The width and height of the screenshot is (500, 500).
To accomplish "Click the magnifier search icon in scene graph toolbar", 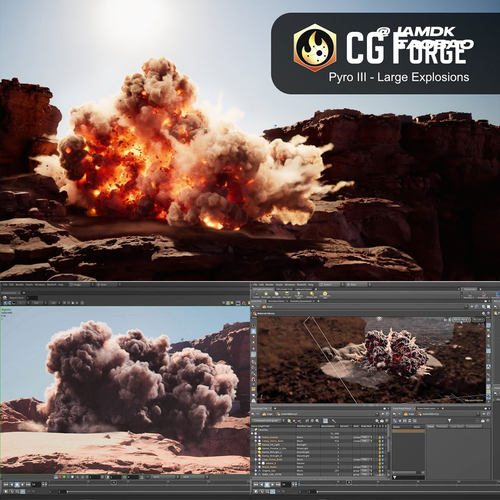I will 317,420.
